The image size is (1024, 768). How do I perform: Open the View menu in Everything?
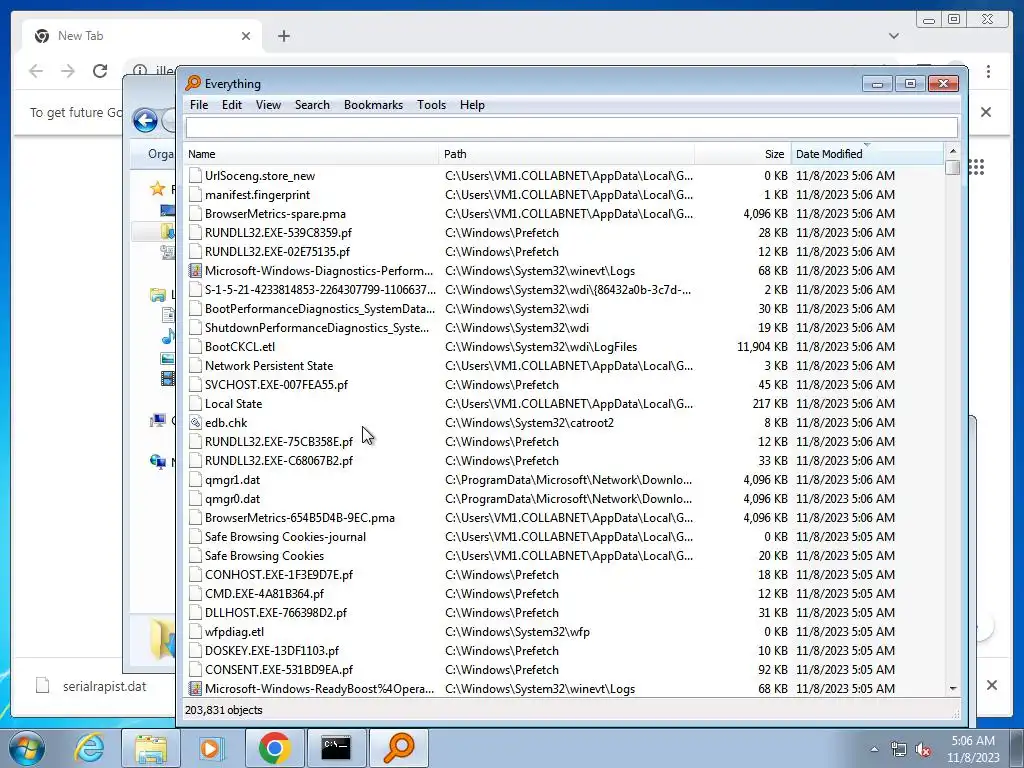pos(268,105)
